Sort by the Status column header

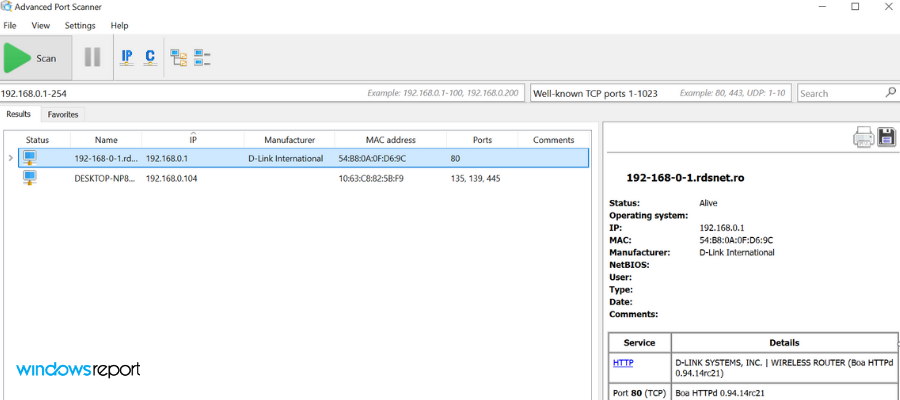point(37,140)
